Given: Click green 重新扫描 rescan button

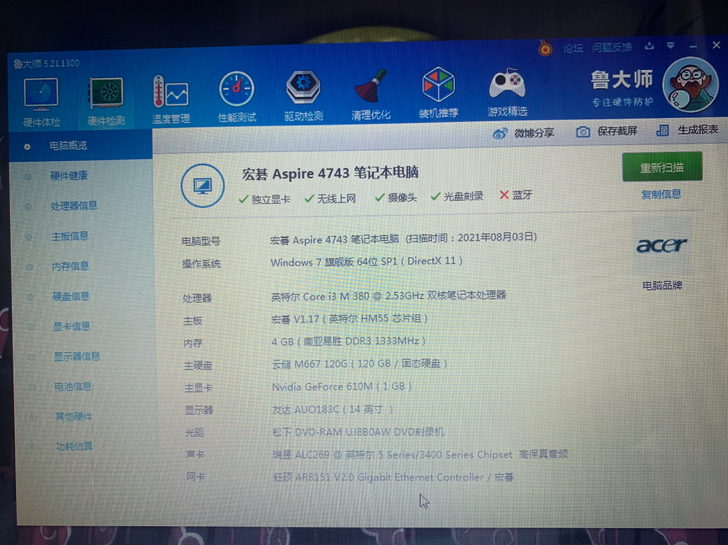Looking at the screenshot, I should 662,167.
